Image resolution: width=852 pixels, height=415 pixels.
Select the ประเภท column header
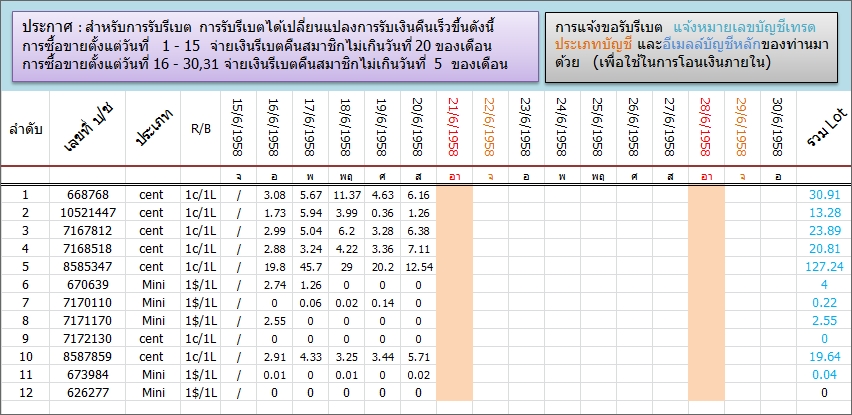click(154, 127)
